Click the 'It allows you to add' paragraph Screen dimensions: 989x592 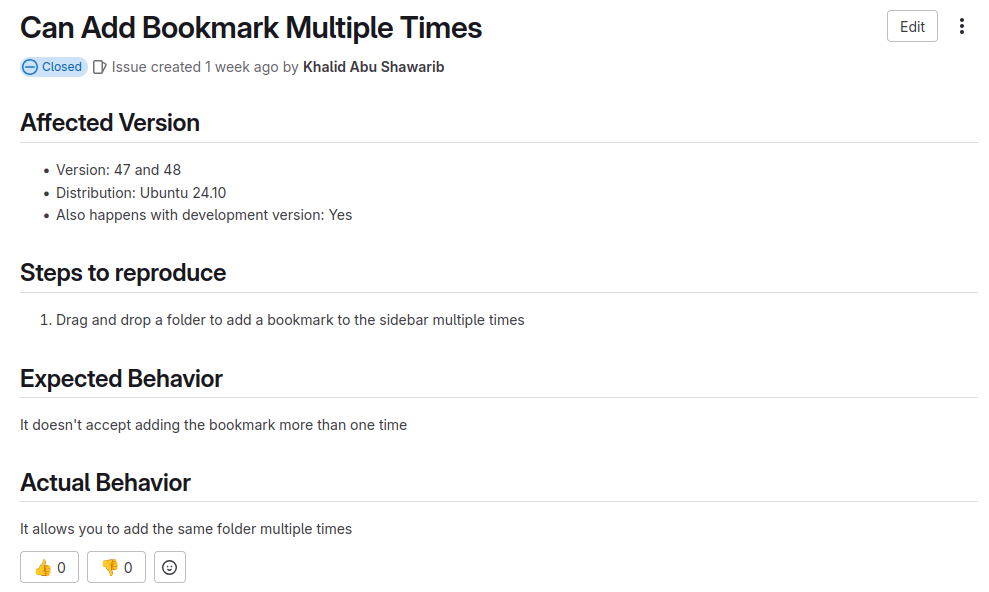coord(186,529)
